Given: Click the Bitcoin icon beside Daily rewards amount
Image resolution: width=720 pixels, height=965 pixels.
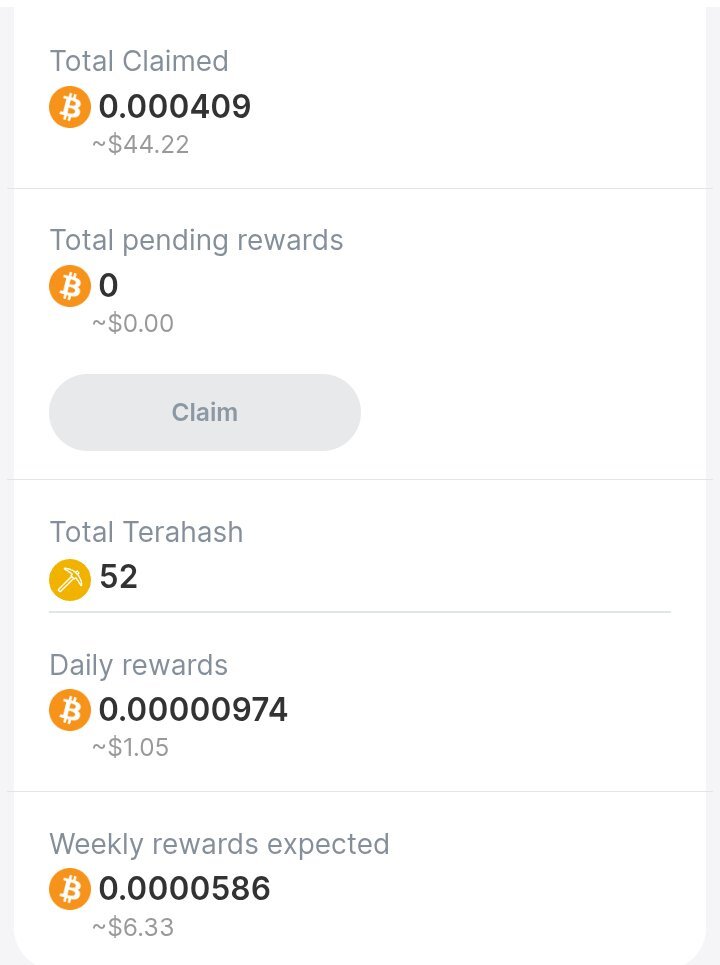Looking at the screenshot, I should pos(70,710).
